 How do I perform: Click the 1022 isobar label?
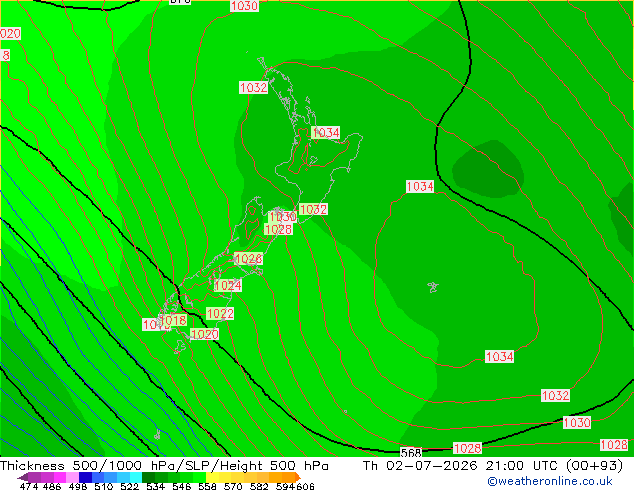pos(220,313)
